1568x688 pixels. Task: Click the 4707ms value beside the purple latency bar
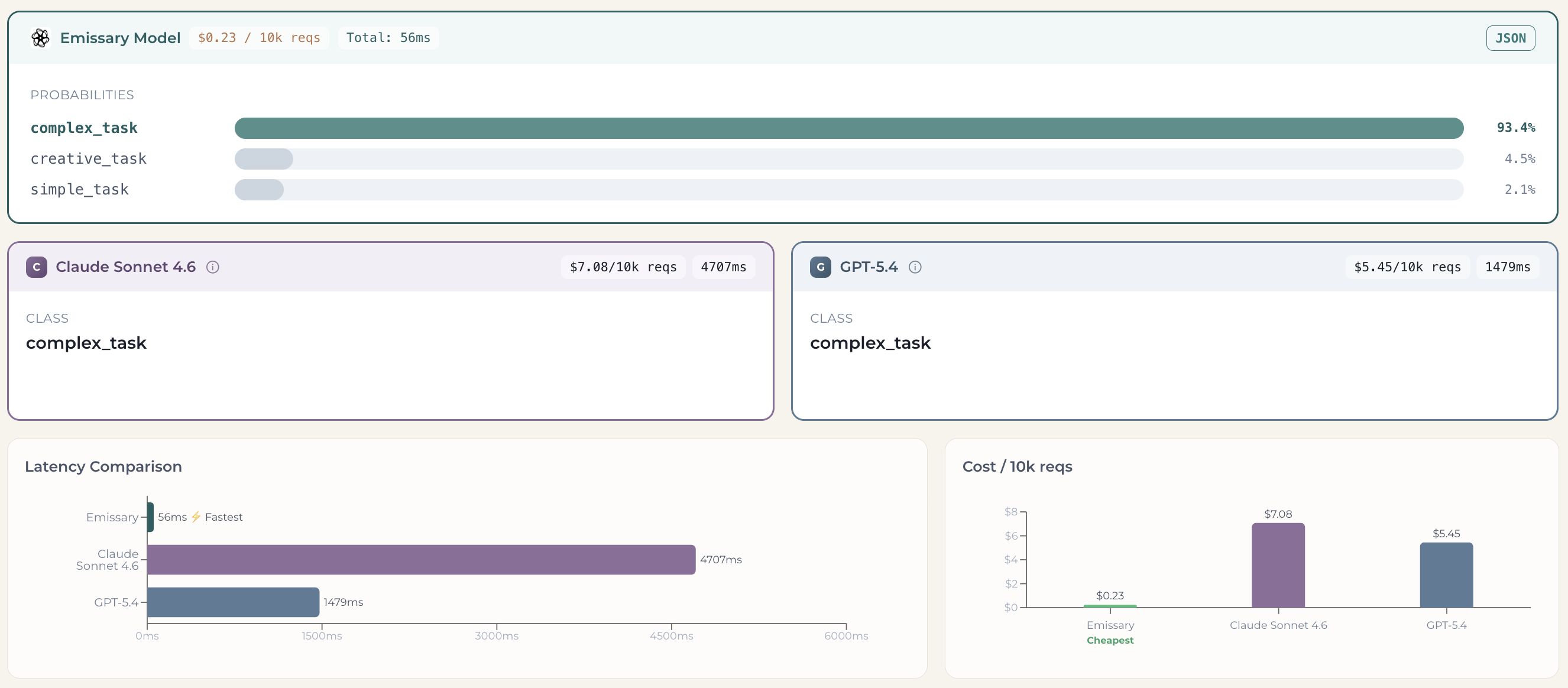721,560
